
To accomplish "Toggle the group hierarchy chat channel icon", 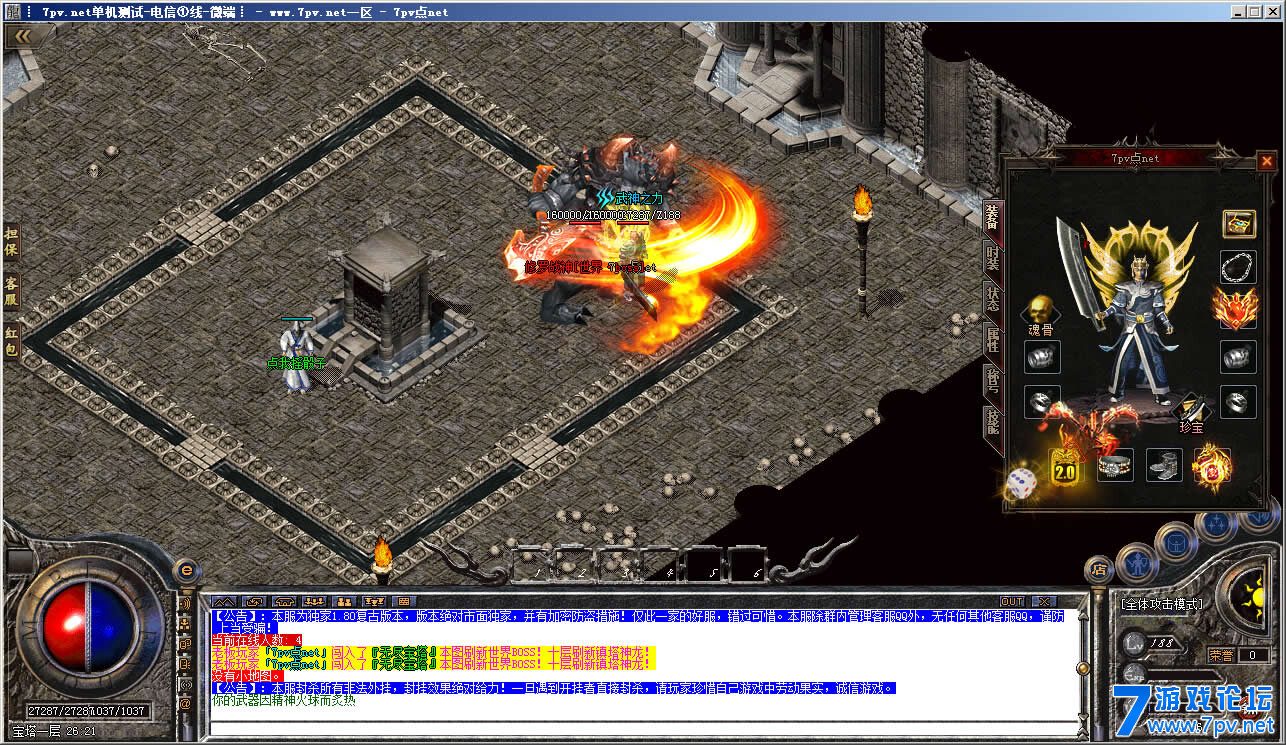I will (x=185, y=624).
